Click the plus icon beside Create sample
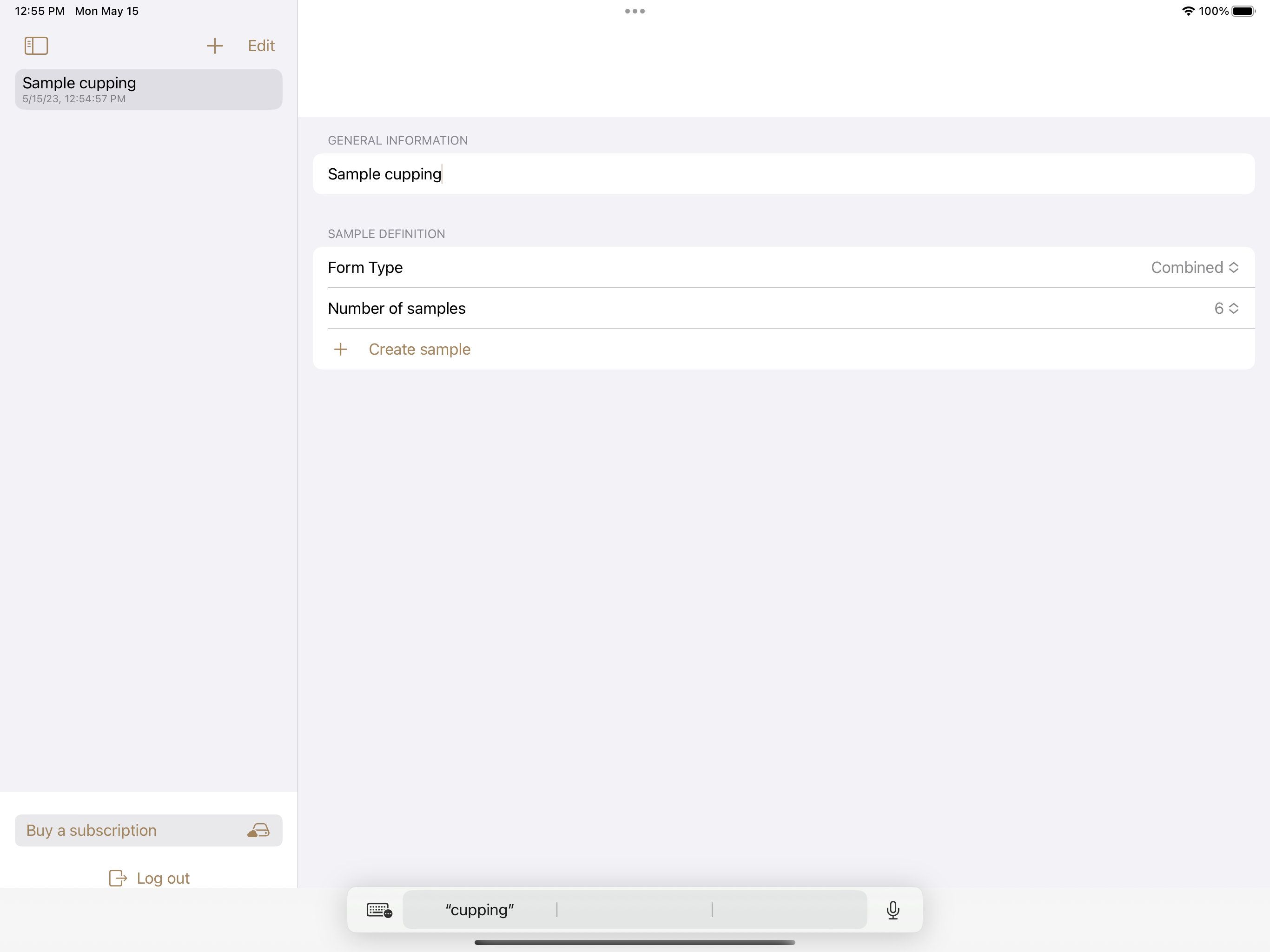This screenshot has height=952, width=1270. (x=340, y=349)
